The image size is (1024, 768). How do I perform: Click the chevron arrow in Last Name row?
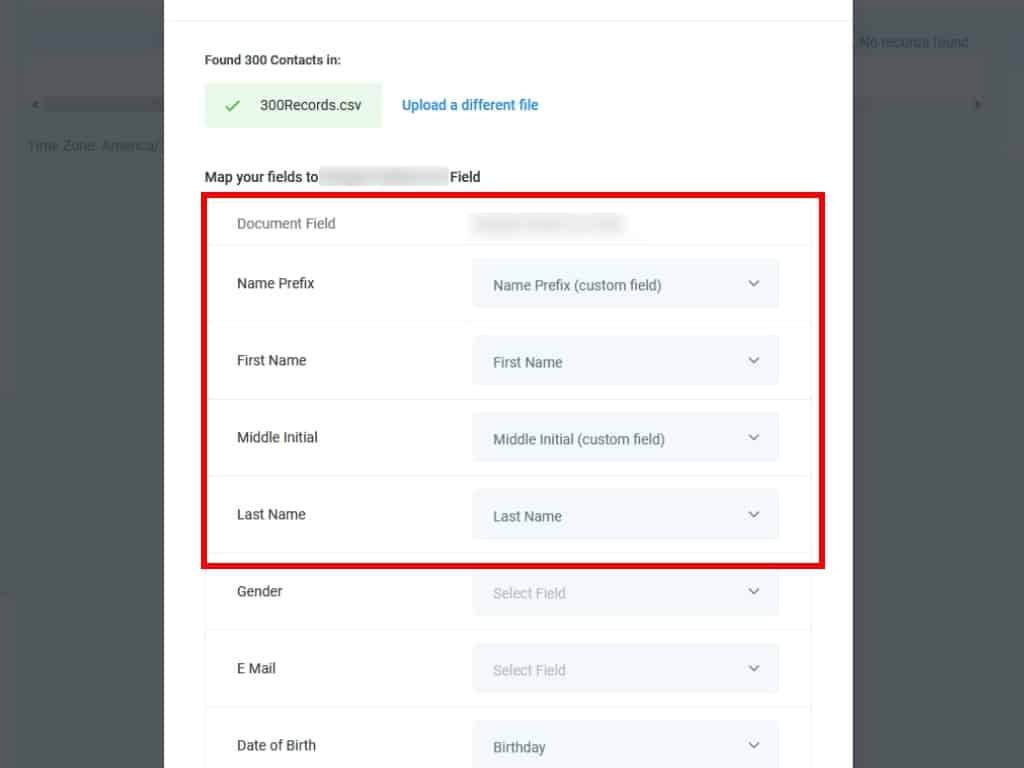(x=754, y=515)
